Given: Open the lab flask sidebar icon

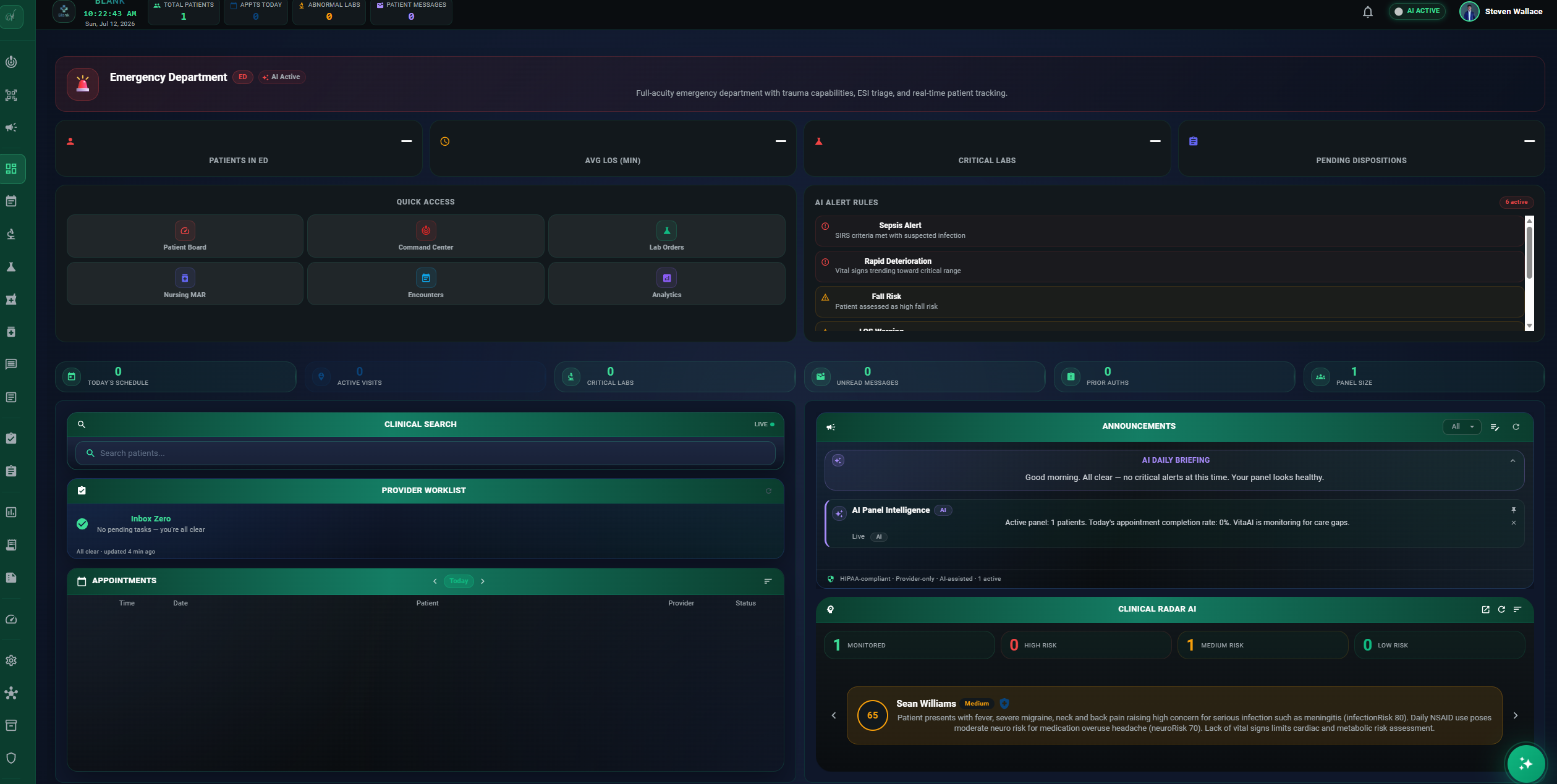Looking at the screenshot, I should tap(11, 267).
